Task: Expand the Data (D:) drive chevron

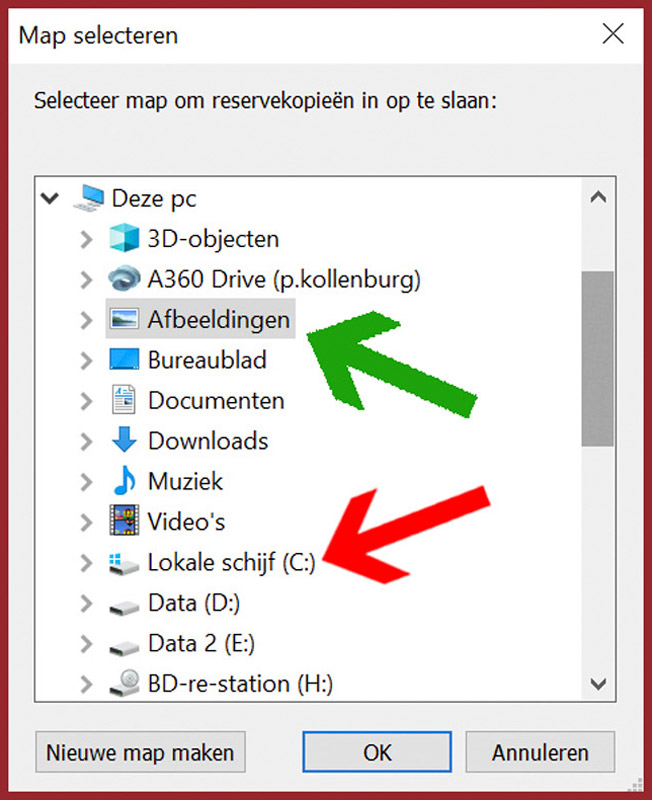Action: click(x=85, y=603)
